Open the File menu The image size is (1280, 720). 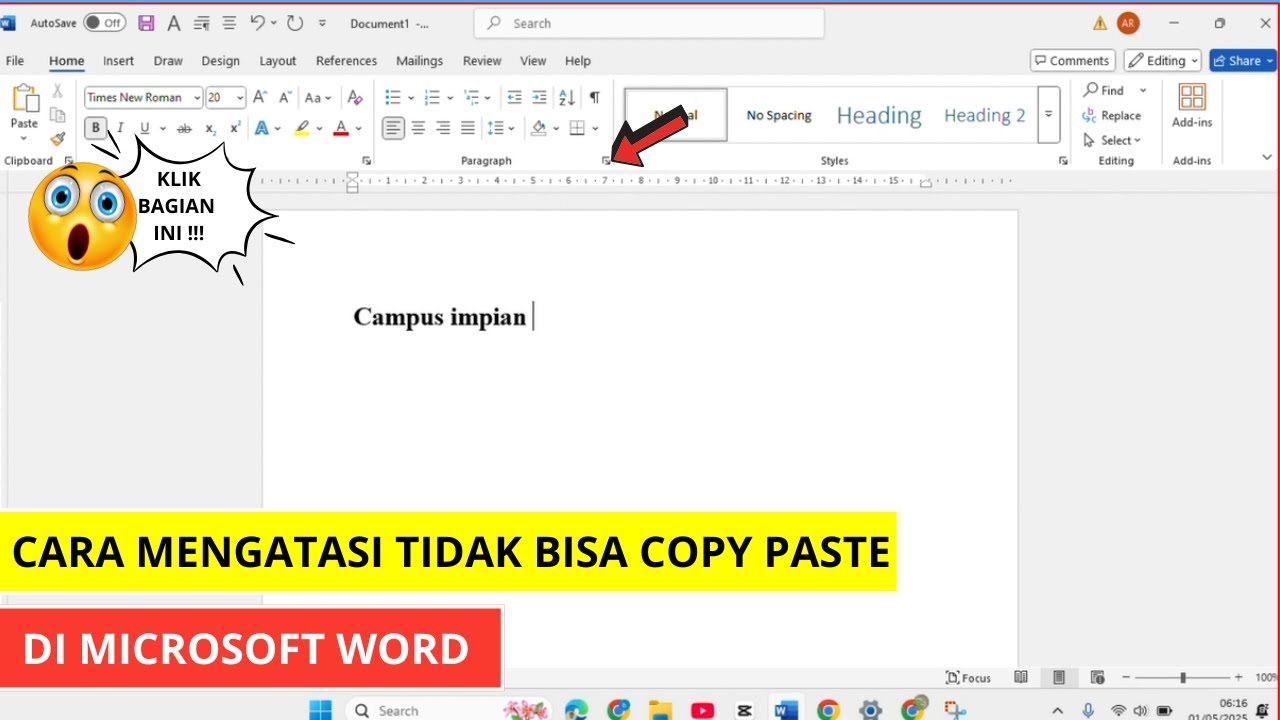coord(15,61)
